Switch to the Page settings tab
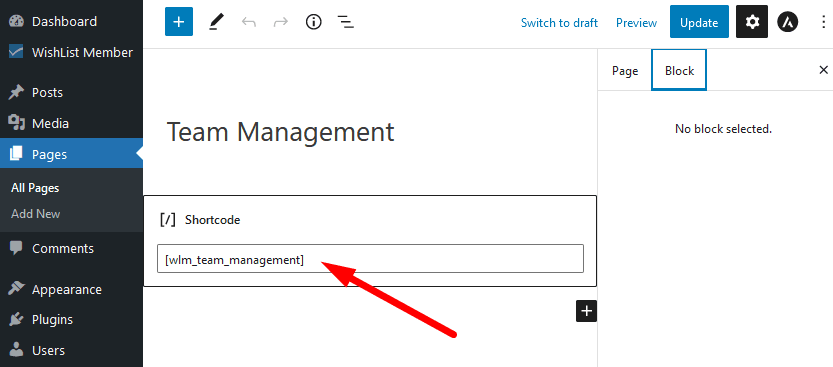 coord(625,71)
